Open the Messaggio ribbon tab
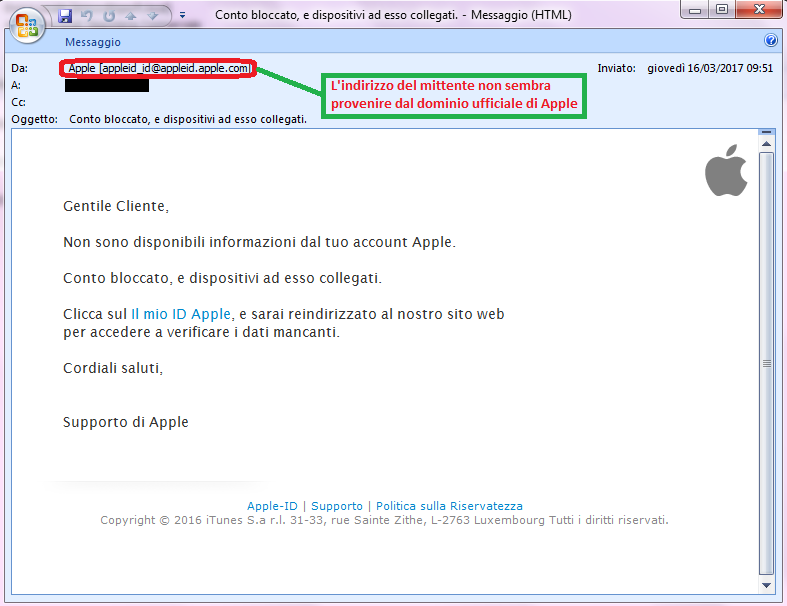This screenshot has width=787, height=606. pyautogui.click(x=93, y=42)
